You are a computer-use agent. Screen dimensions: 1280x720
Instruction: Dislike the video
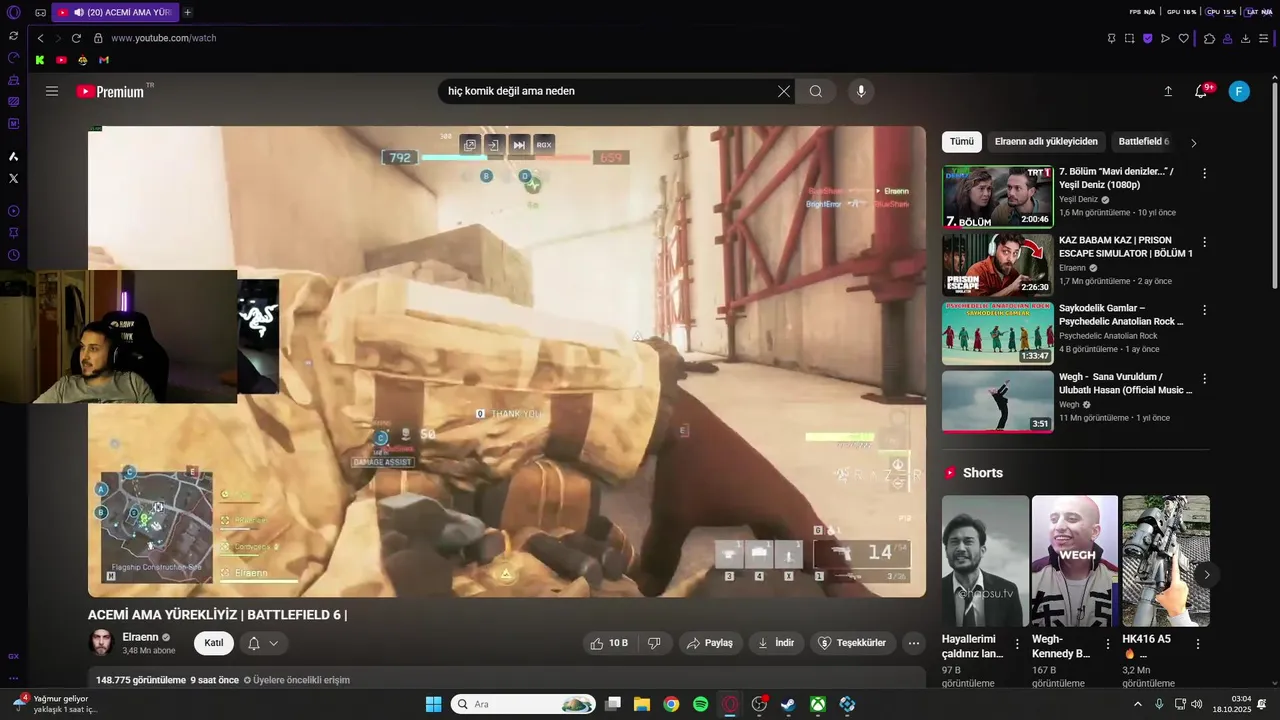coord(654,643)
